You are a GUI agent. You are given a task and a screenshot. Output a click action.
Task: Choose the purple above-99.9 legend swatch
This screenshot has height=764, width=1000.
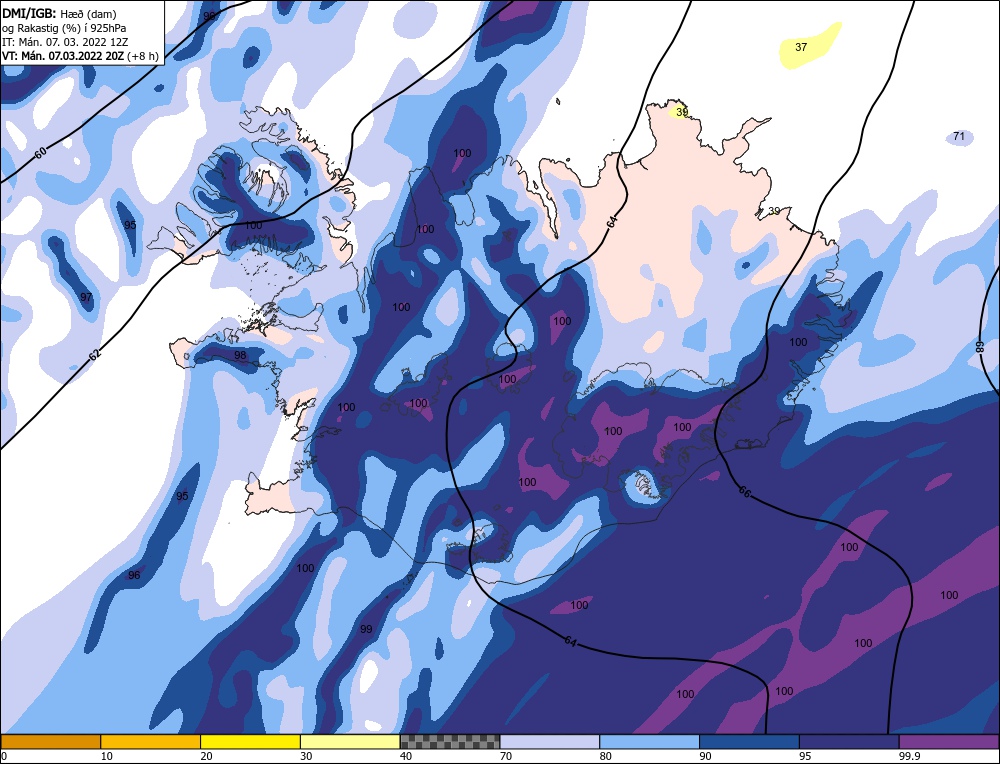point(949,741)
